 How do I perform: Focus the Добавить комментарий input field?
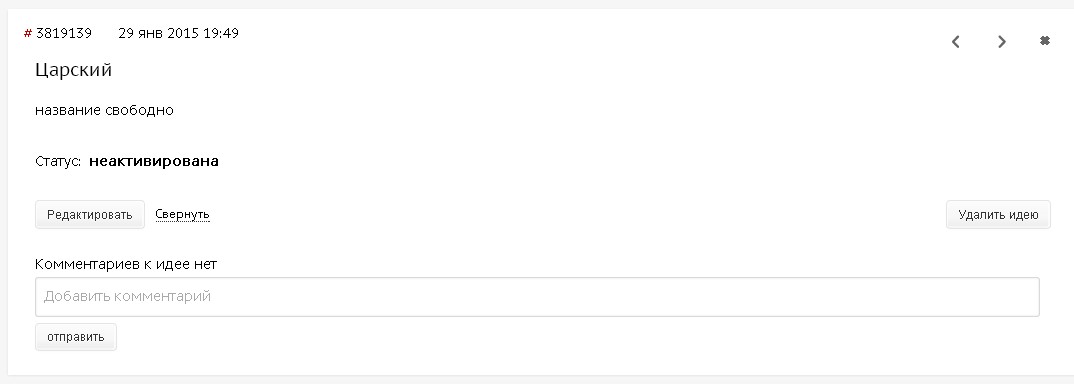pyautogui.click(x=537, y=297)
